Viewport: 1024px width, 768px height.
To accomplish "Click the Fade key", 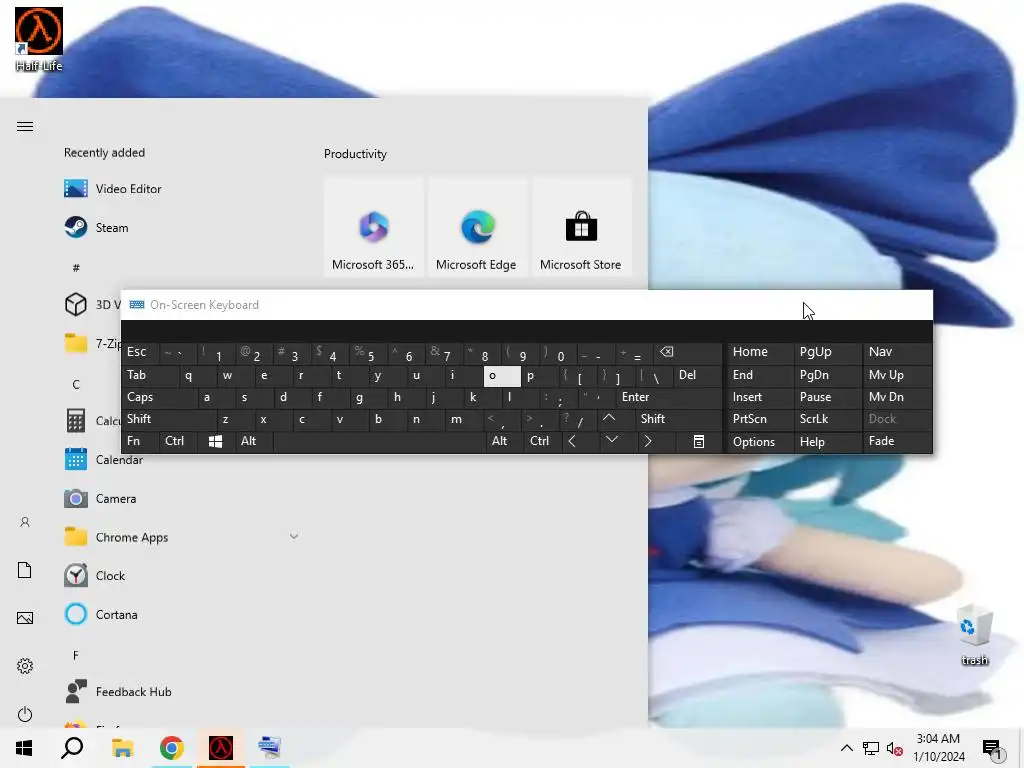I will (897, 441).
